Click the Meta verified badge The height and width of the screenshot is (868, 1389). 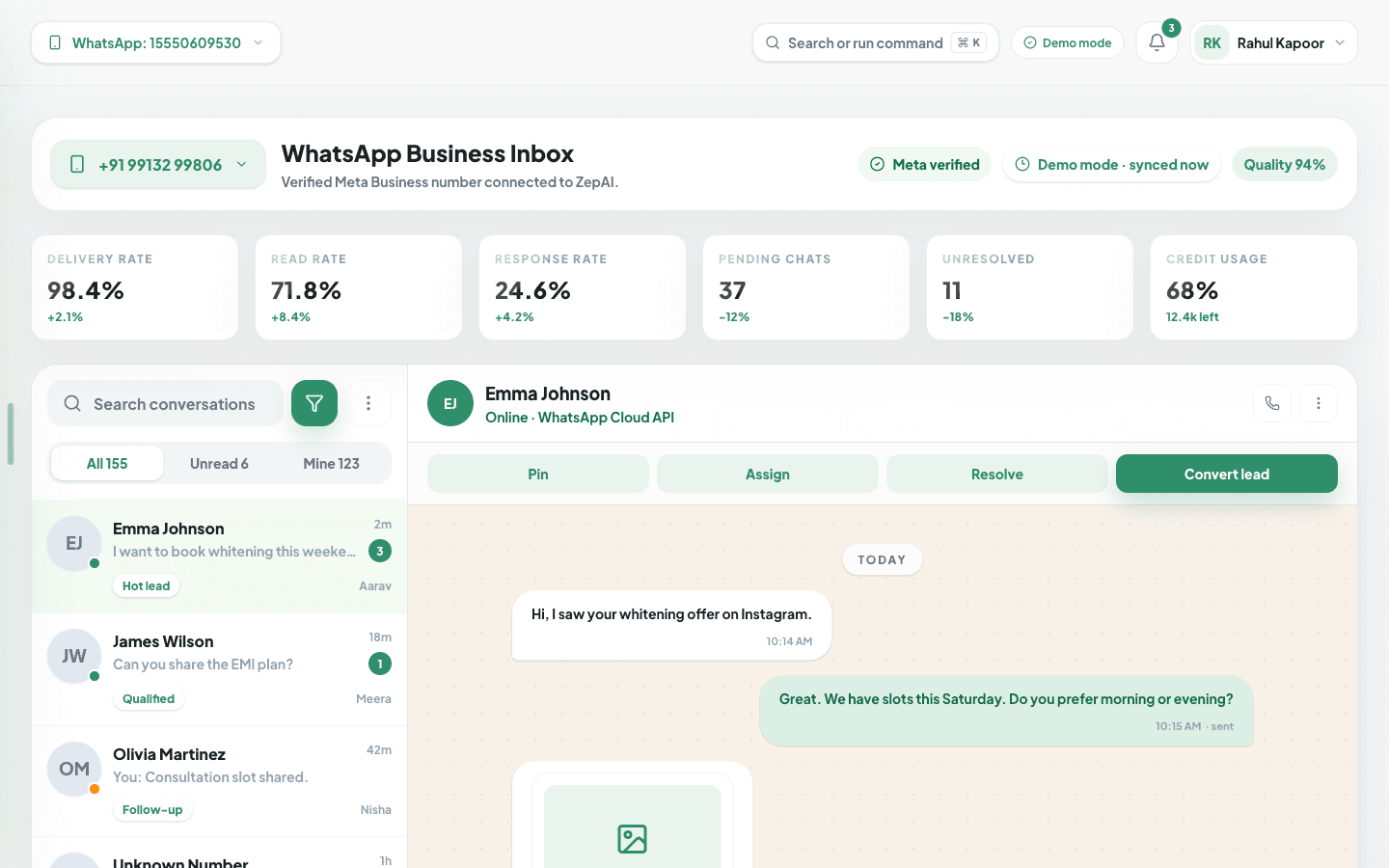924,164
